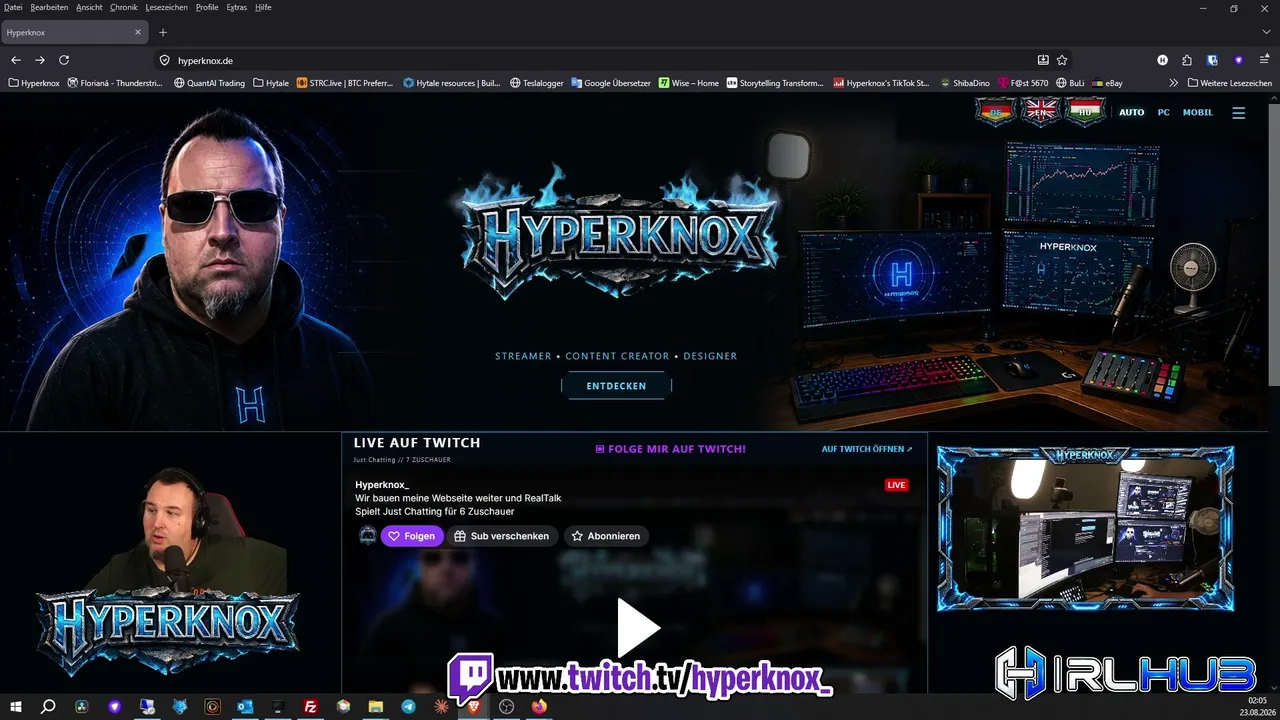Open the Windows Start menu
This screenshot has height=720, width=1280.
click(x=16, y=707)
